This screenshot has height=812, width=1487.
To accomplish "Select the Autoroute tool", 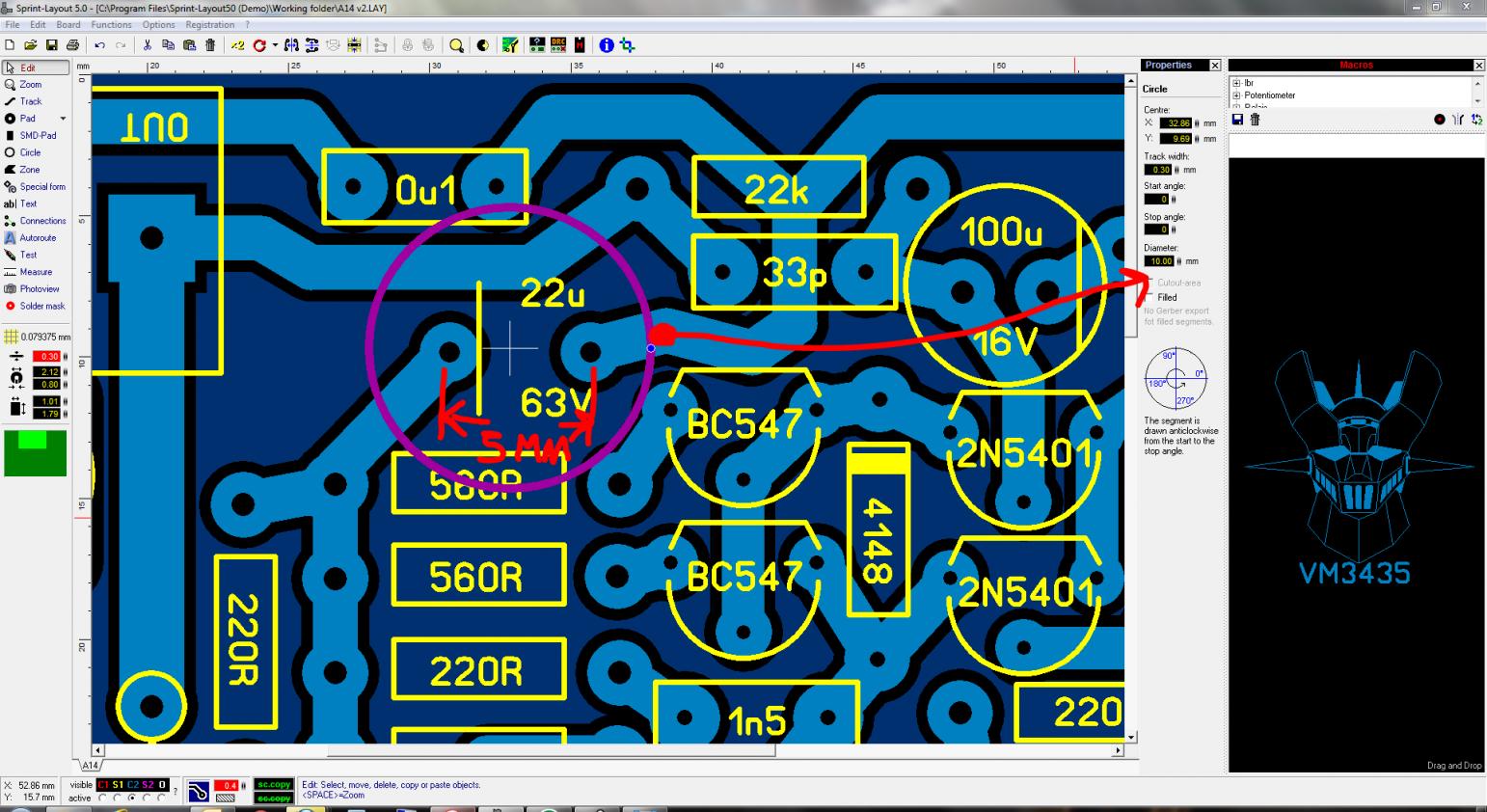I will click(38, 238).
